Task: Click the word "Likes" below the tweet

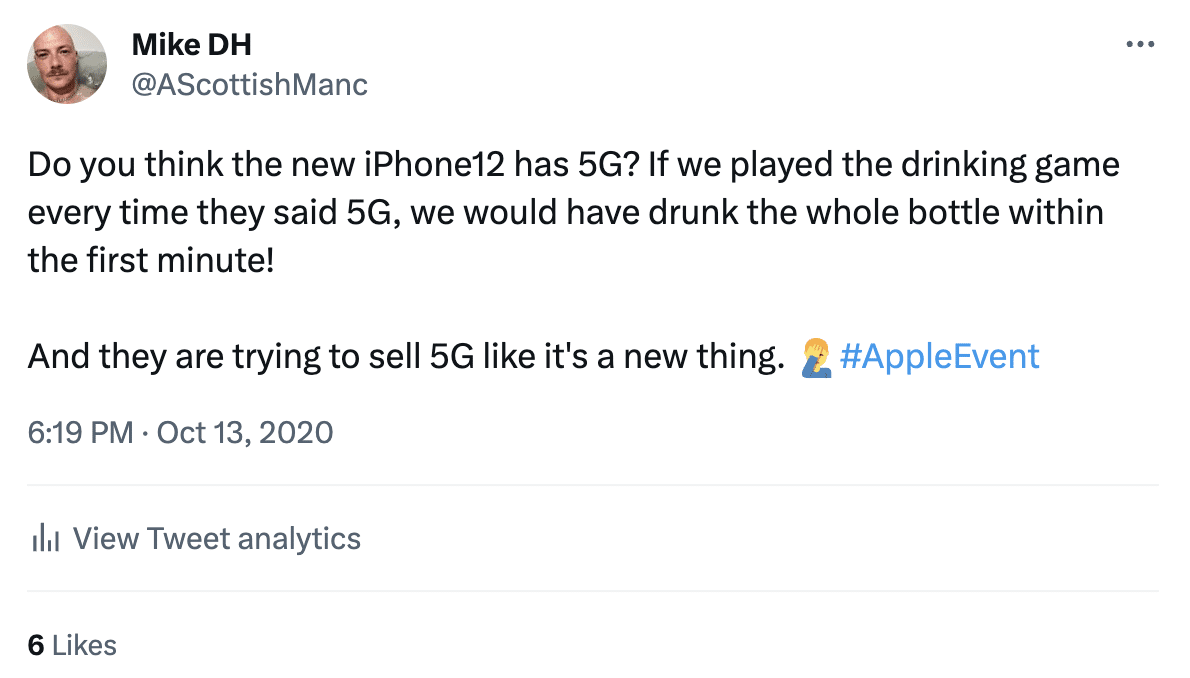Action: 84,645
